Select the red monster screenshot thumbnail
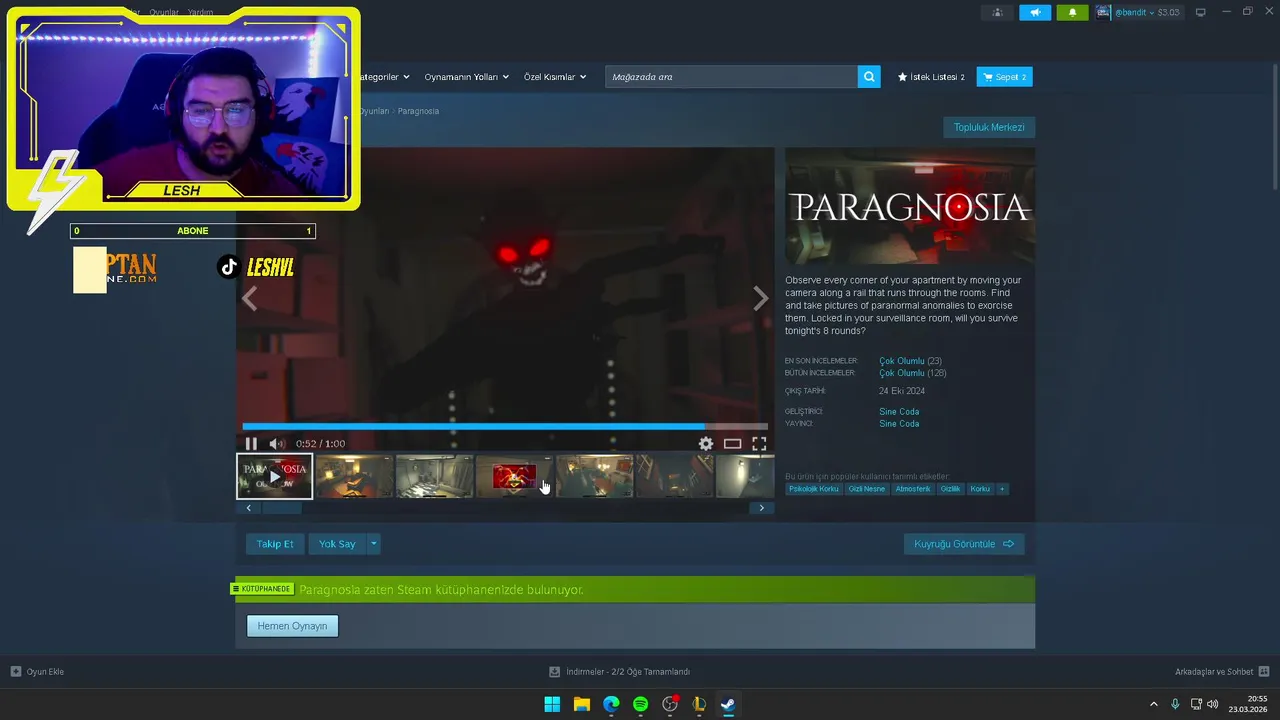This screenshot has width=1280, height=720. click(515, 476)
